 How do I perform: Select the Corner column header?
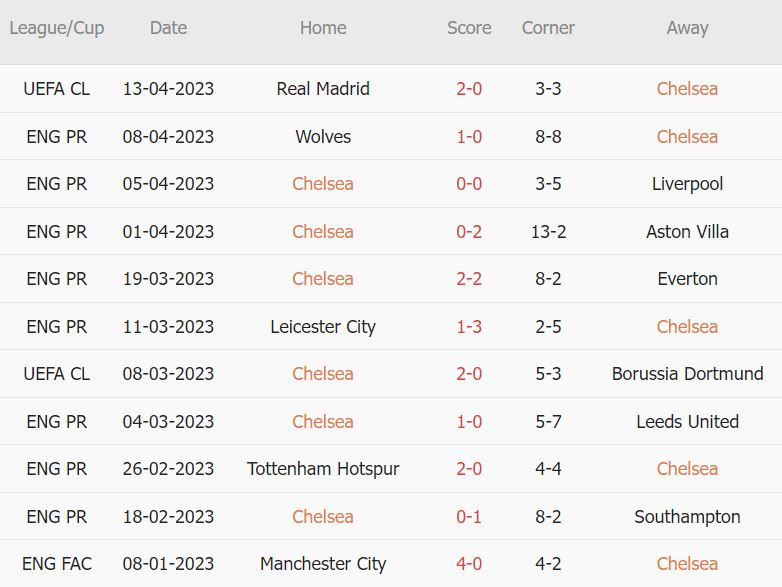point(548,28)
